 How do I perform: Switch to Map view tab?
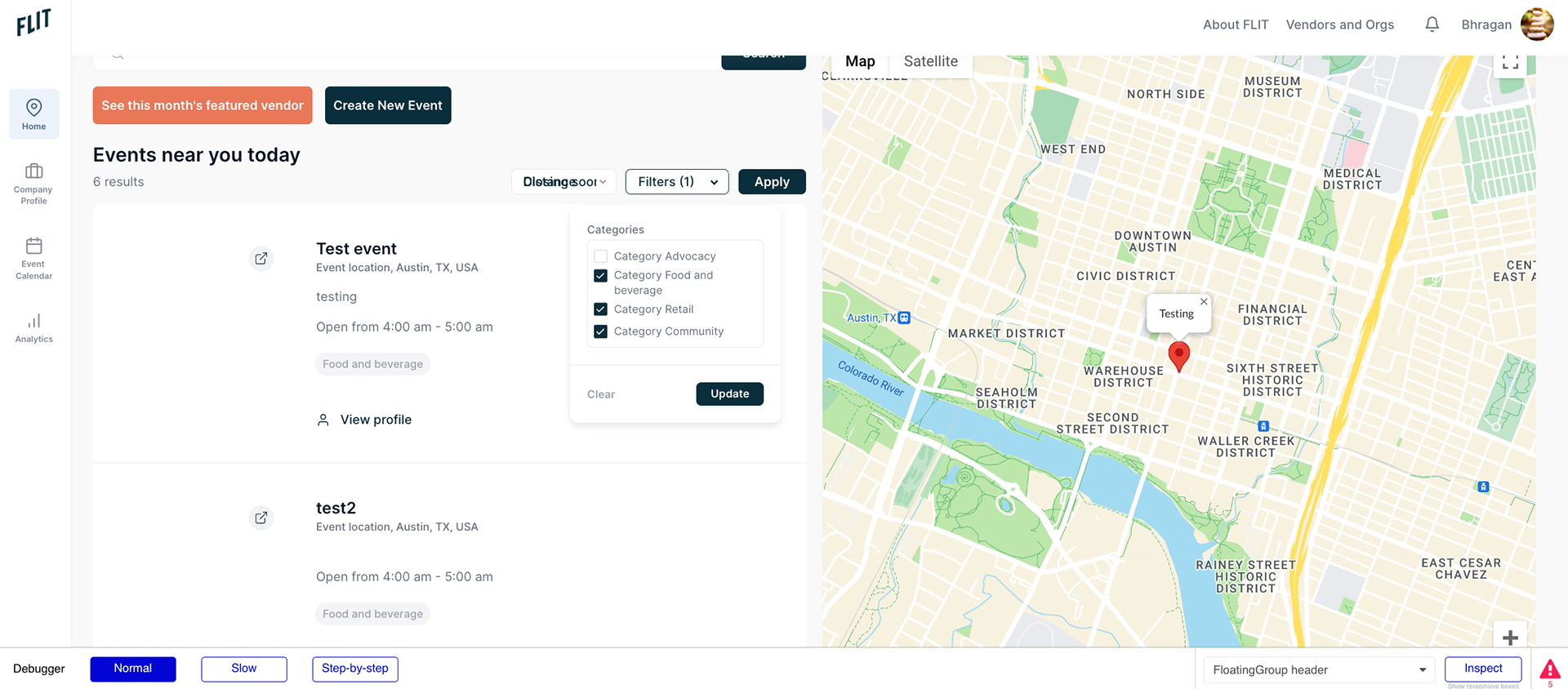click(x=860, y=62)
